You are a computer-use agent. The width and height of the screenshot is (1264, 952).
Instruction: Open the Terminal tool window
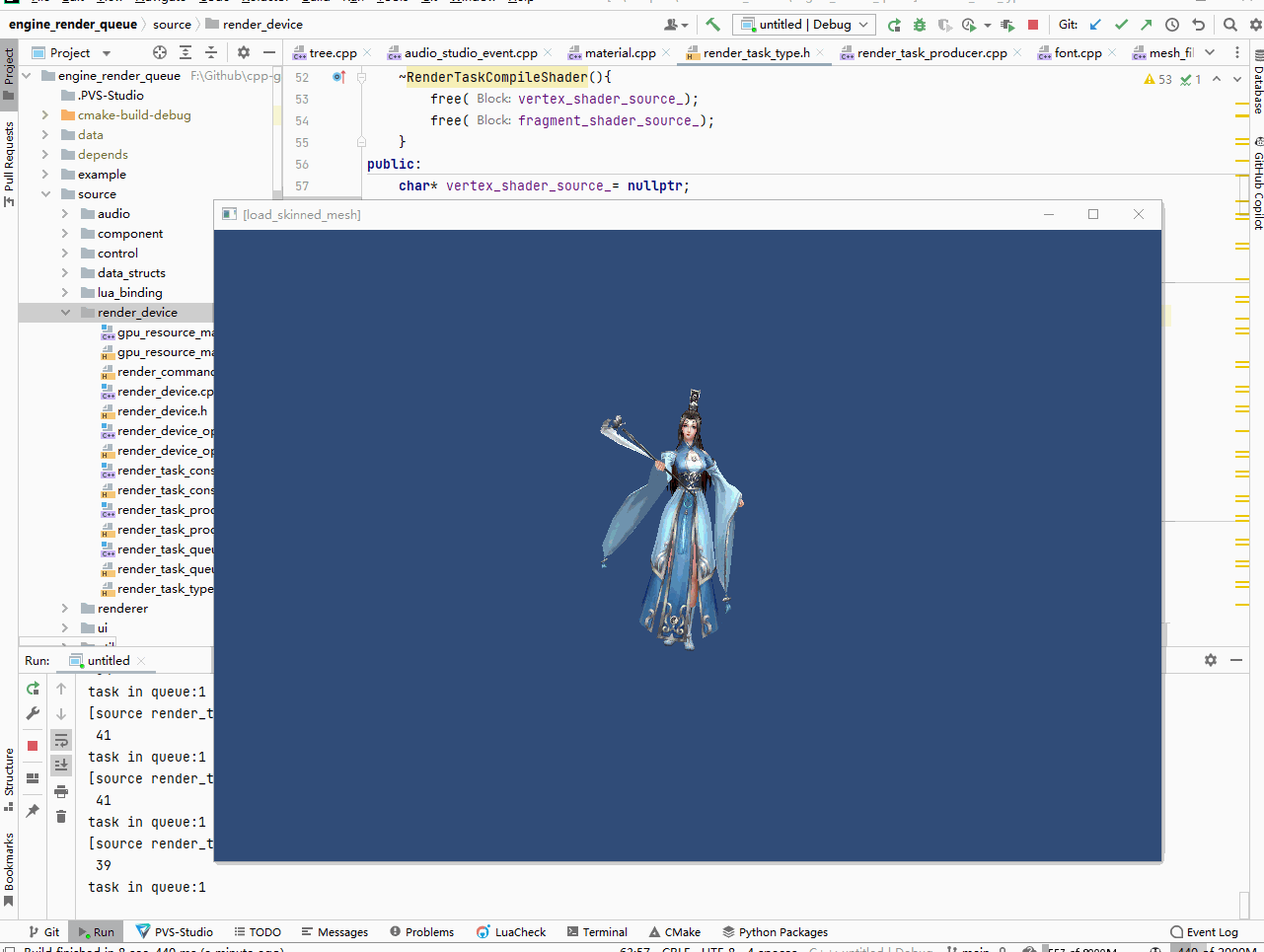tap(597, 932)
